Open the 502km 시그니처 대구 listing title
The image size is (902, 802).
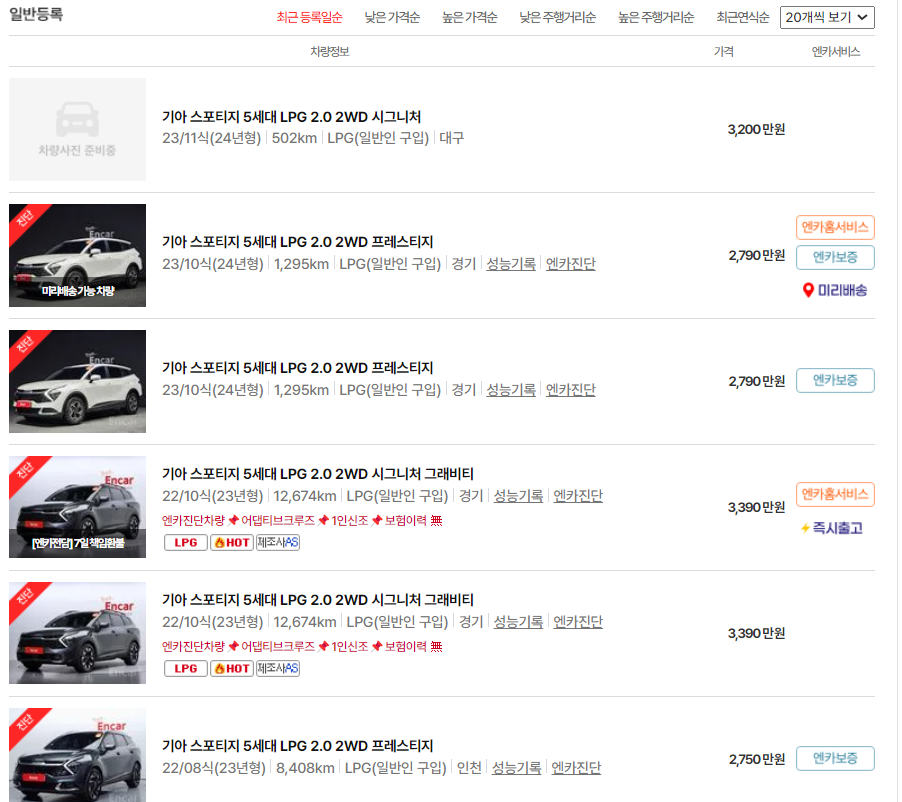[x=291, y=117]
